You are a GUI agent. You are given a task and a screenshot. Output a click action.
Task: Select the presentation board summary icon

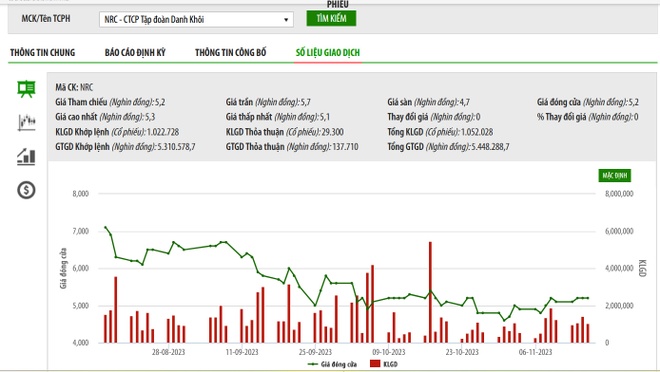coord(26,89)
